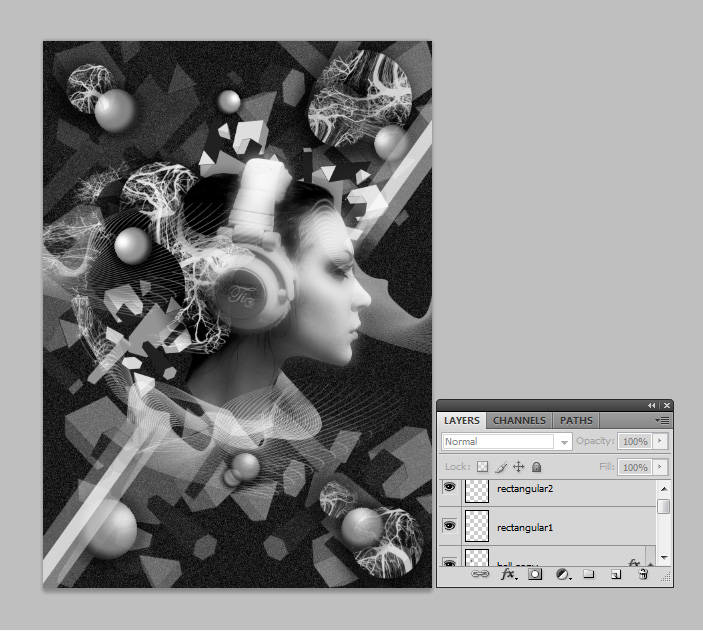The width and height of the screenshot is (703, 631).
Task: Open the layer style fx menu
Action: pyautogui.click(x=507, y=575)
